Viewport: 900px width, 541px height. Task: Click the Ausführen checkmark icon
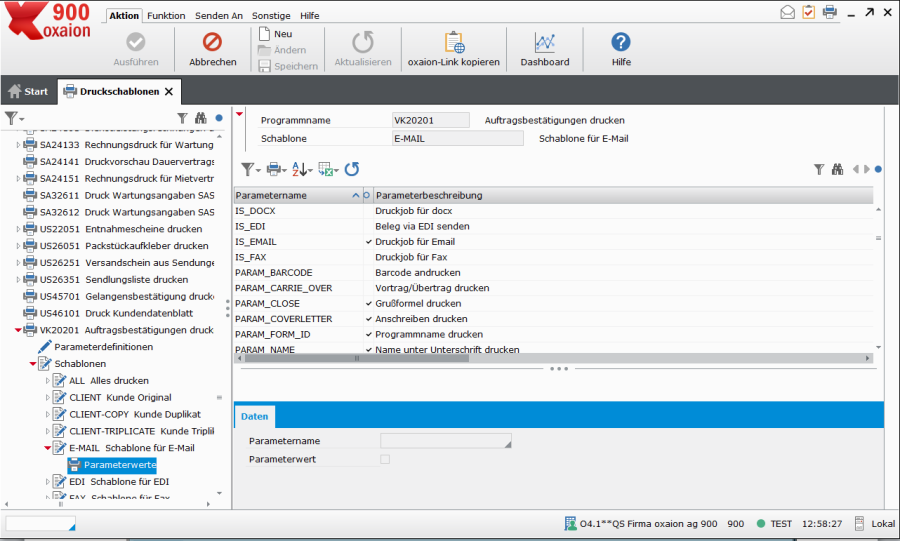click(135, 42)
